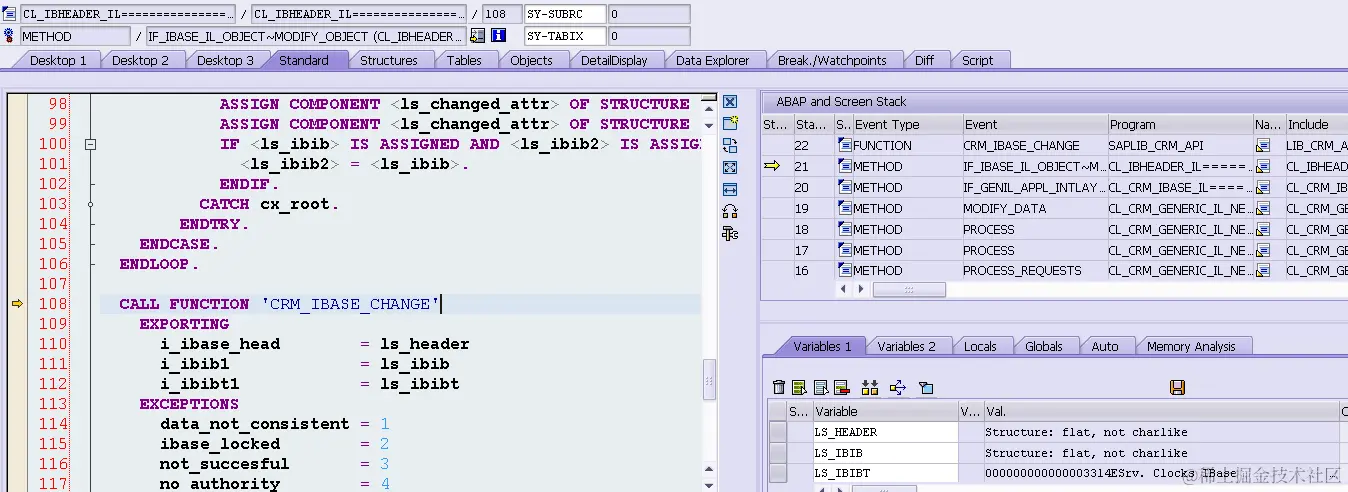1348x492 pixels.
Task: Collapse the IF block at line 100
Action: tap(90, 144)
